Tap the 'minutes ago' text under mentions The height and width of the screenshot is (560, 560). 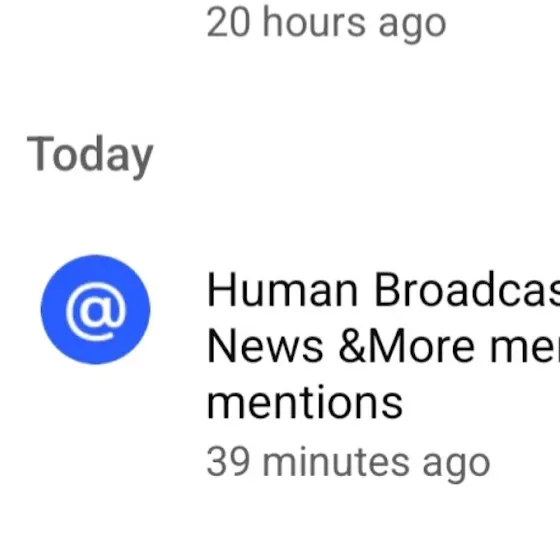tap(376, 463)
